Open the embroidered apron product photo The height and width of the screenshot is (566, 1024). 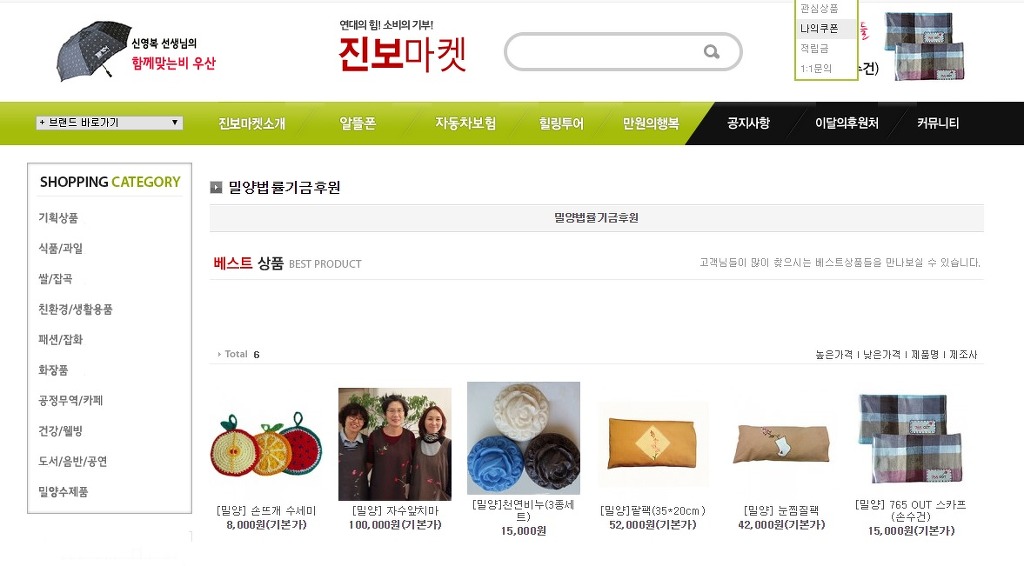coord(394,444)
